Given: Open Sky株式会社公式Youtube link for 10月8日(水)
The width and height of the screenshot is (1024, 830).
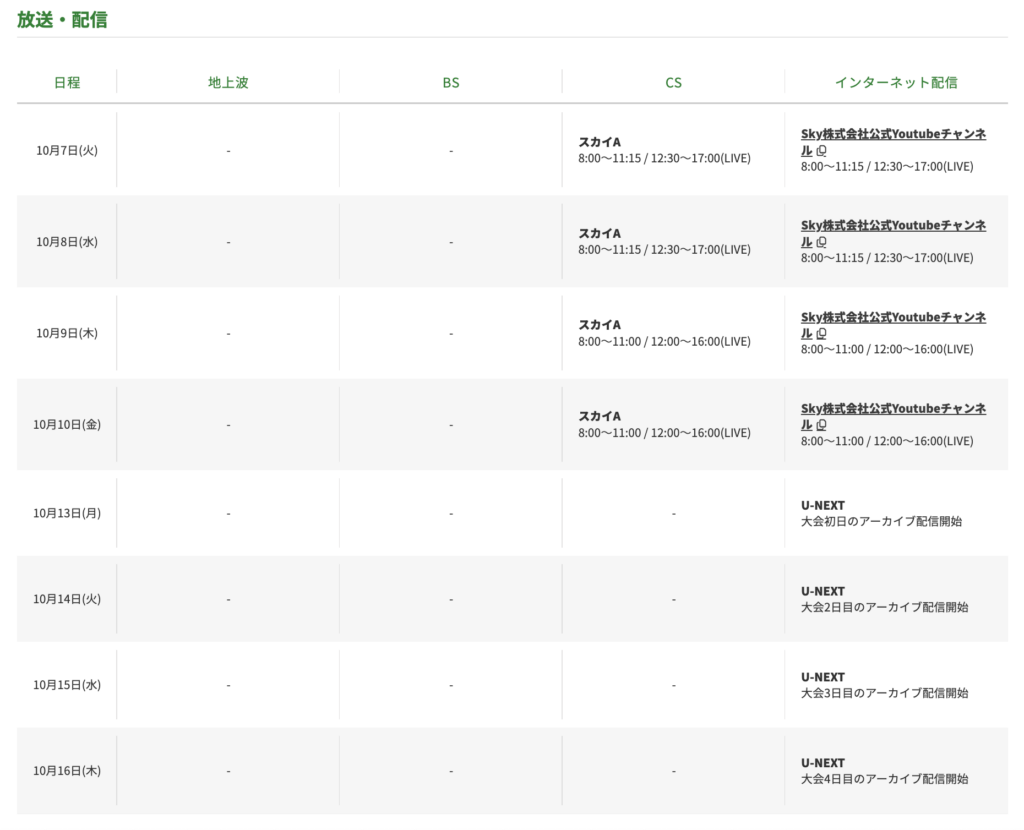Looking at the screenshot, I should click(x=893, y=226).
